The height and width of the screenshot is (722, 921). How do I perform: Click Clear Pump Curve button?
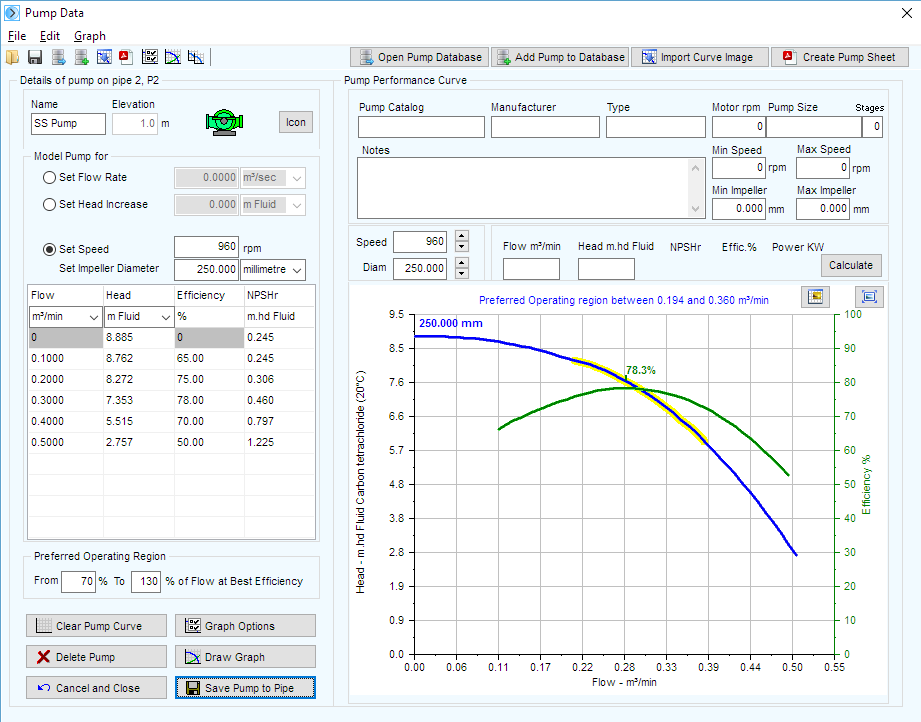coord(96,626)
